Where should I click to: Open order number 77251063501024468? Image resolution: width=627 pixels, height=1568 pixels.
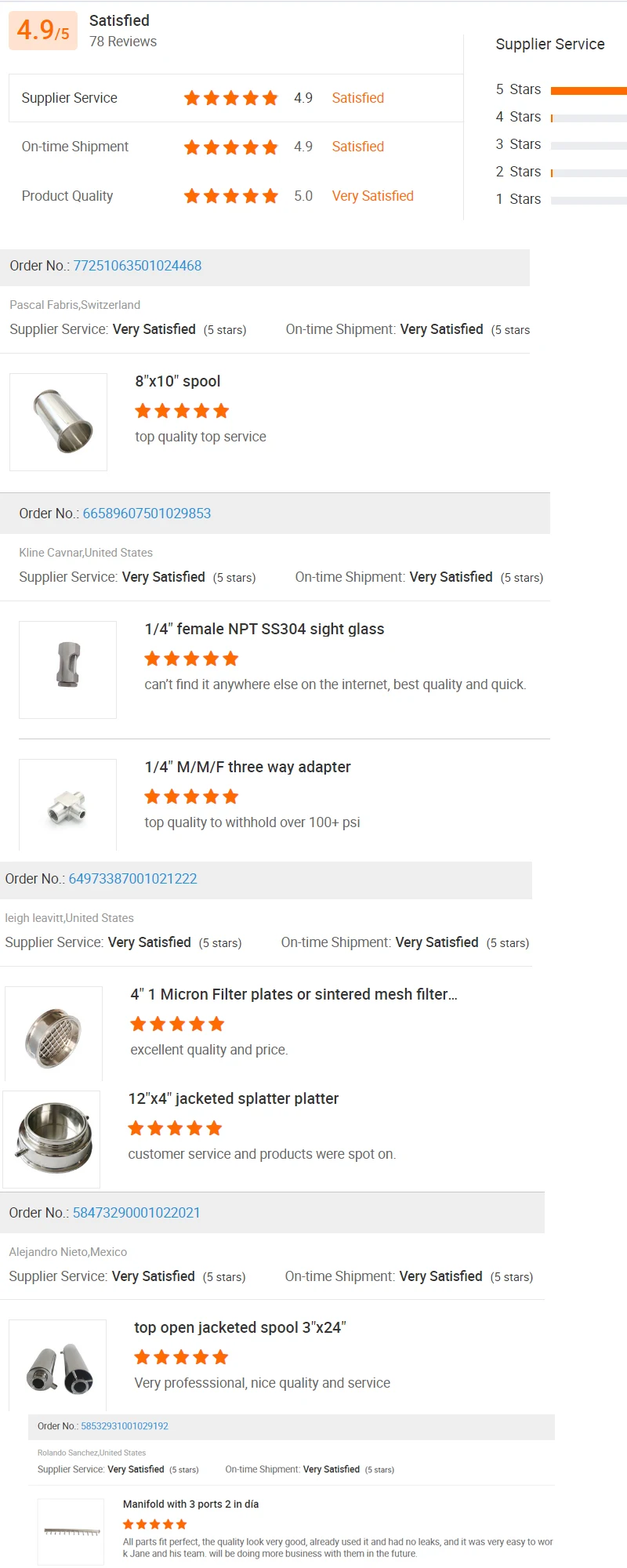tap(137, 266)
